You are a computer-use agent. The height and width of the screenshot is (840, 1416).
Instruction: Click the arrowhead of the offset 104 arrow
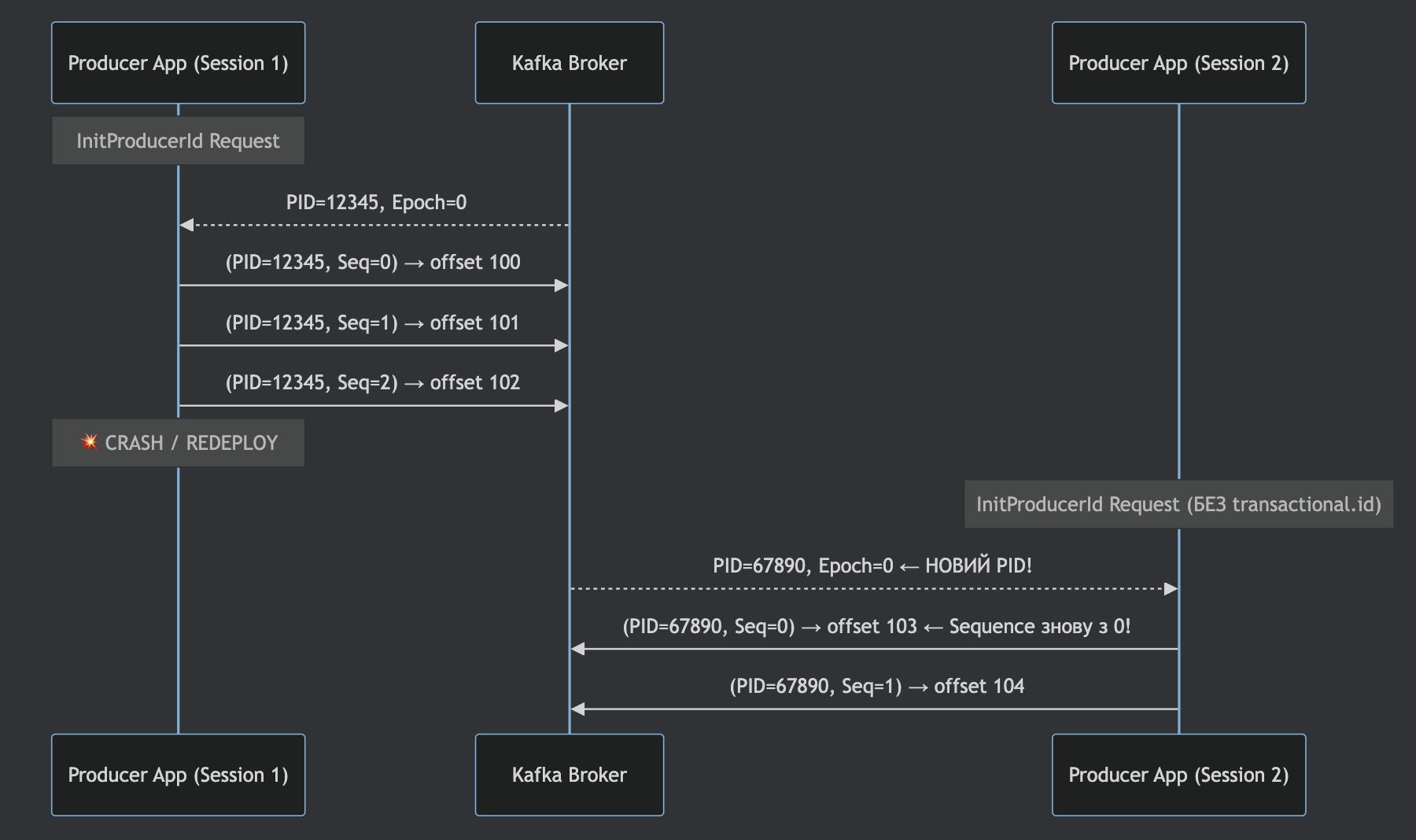tap(578, 709)
